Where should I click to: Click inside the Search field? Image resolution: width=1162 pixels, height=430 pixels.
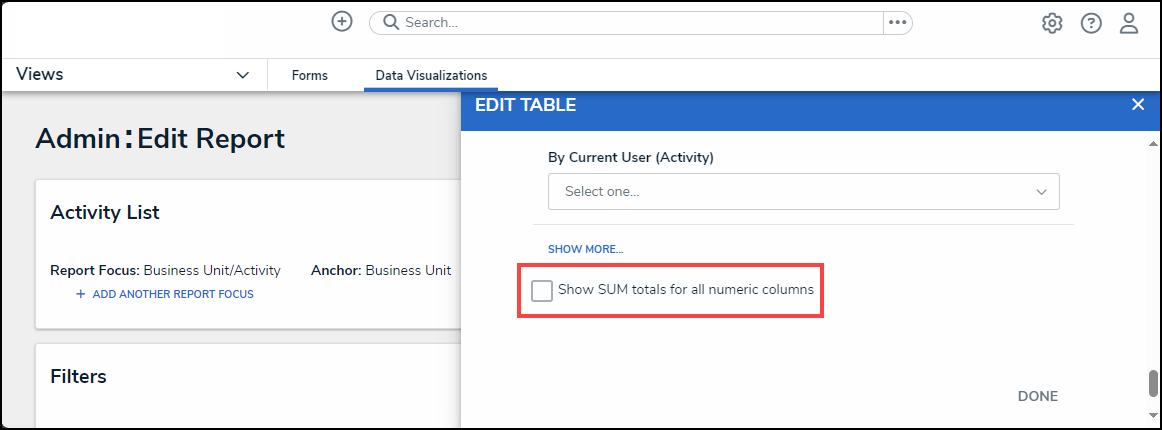tap(640, 22)
